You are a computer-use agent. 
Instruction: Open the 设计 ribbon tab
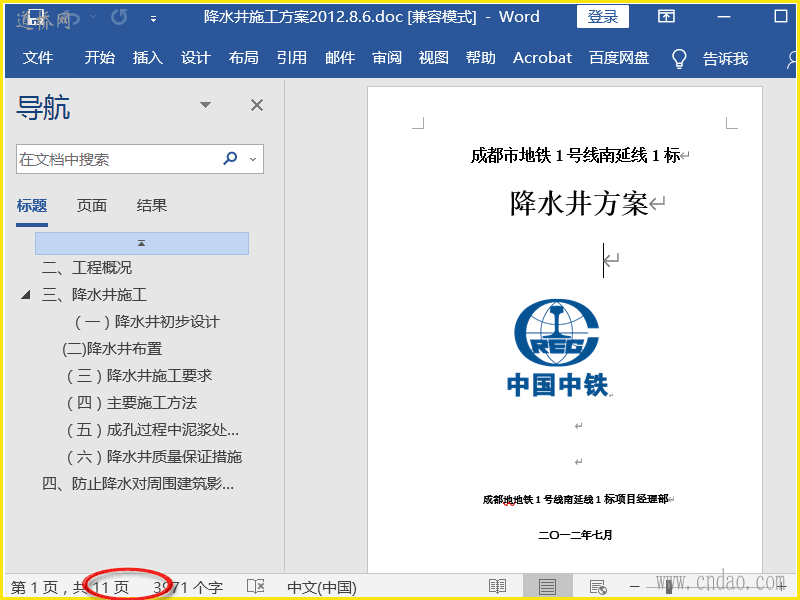(195, 58)
